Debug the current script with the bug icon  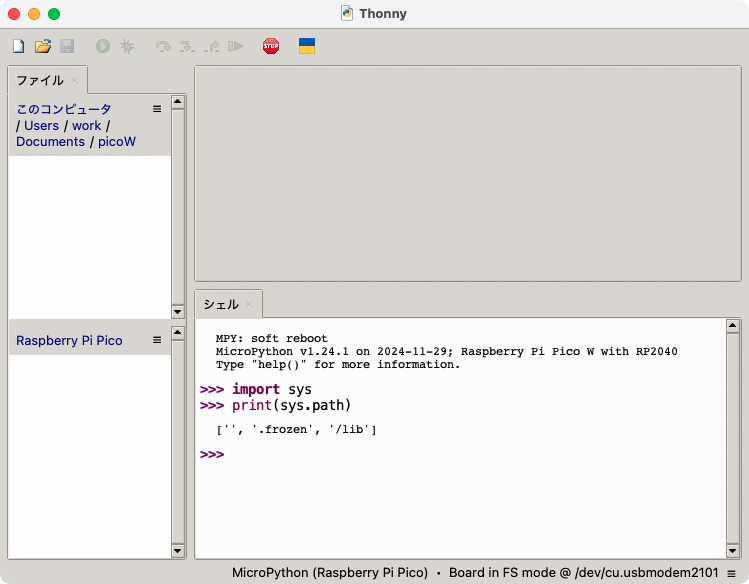(x=127, y=46)
